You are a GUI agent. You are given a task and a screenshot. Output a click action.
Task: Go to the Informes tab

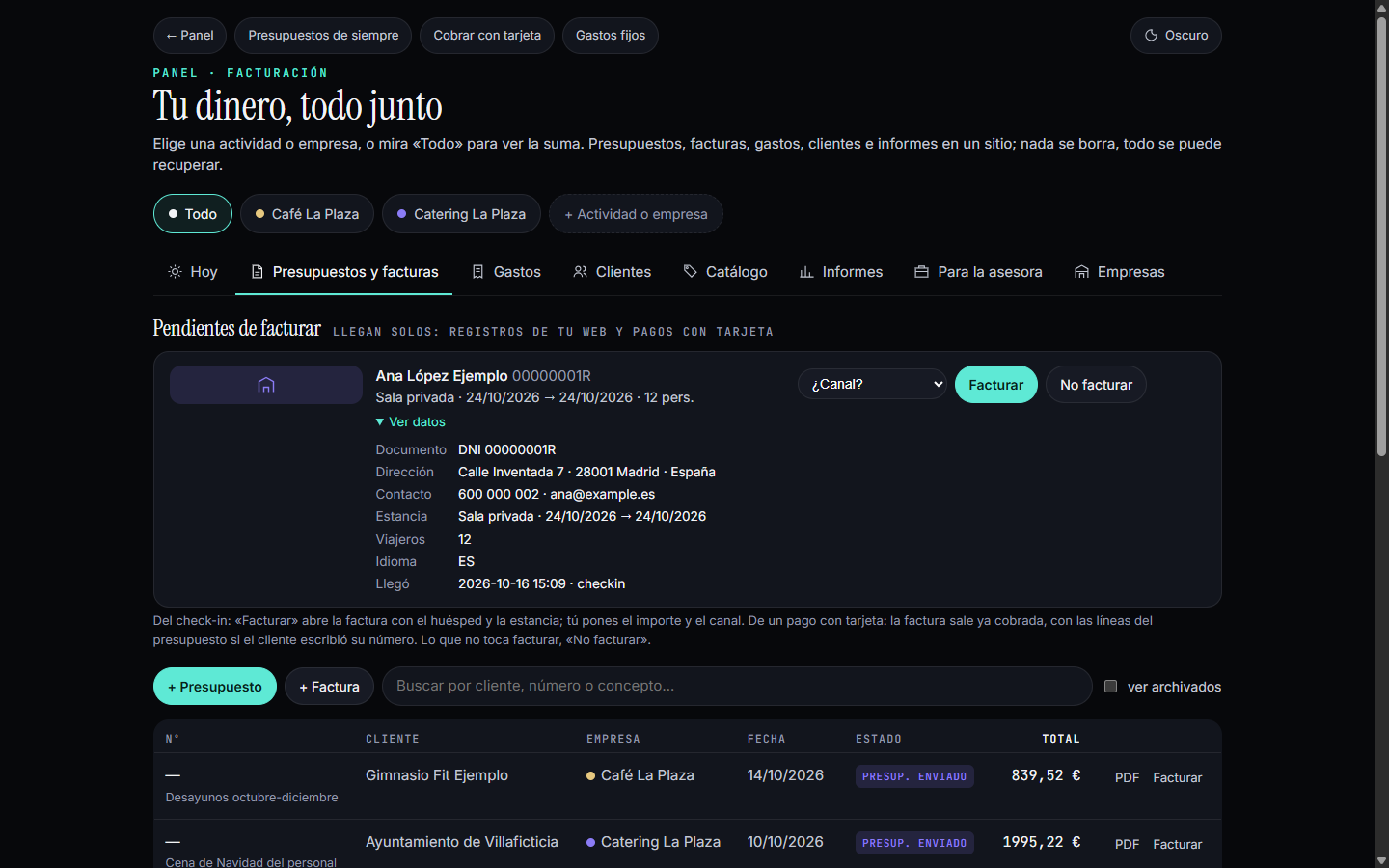tap(841, 272)
